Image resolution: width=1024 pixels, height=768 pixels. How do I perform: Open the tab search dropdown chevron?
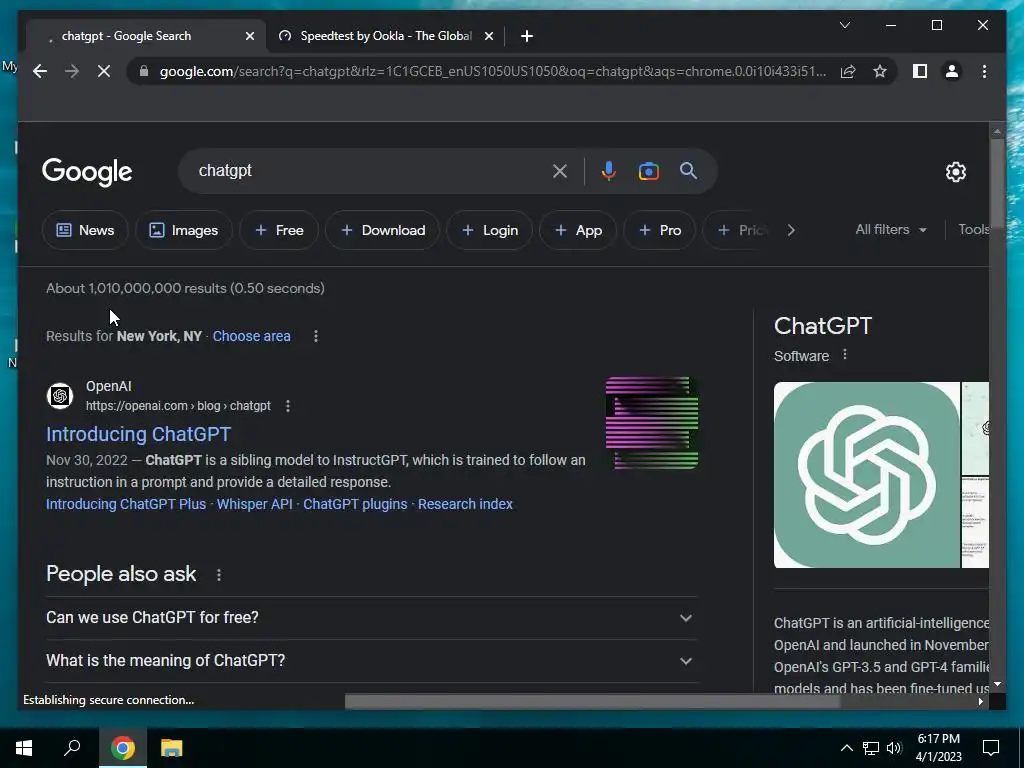[844, 25]
